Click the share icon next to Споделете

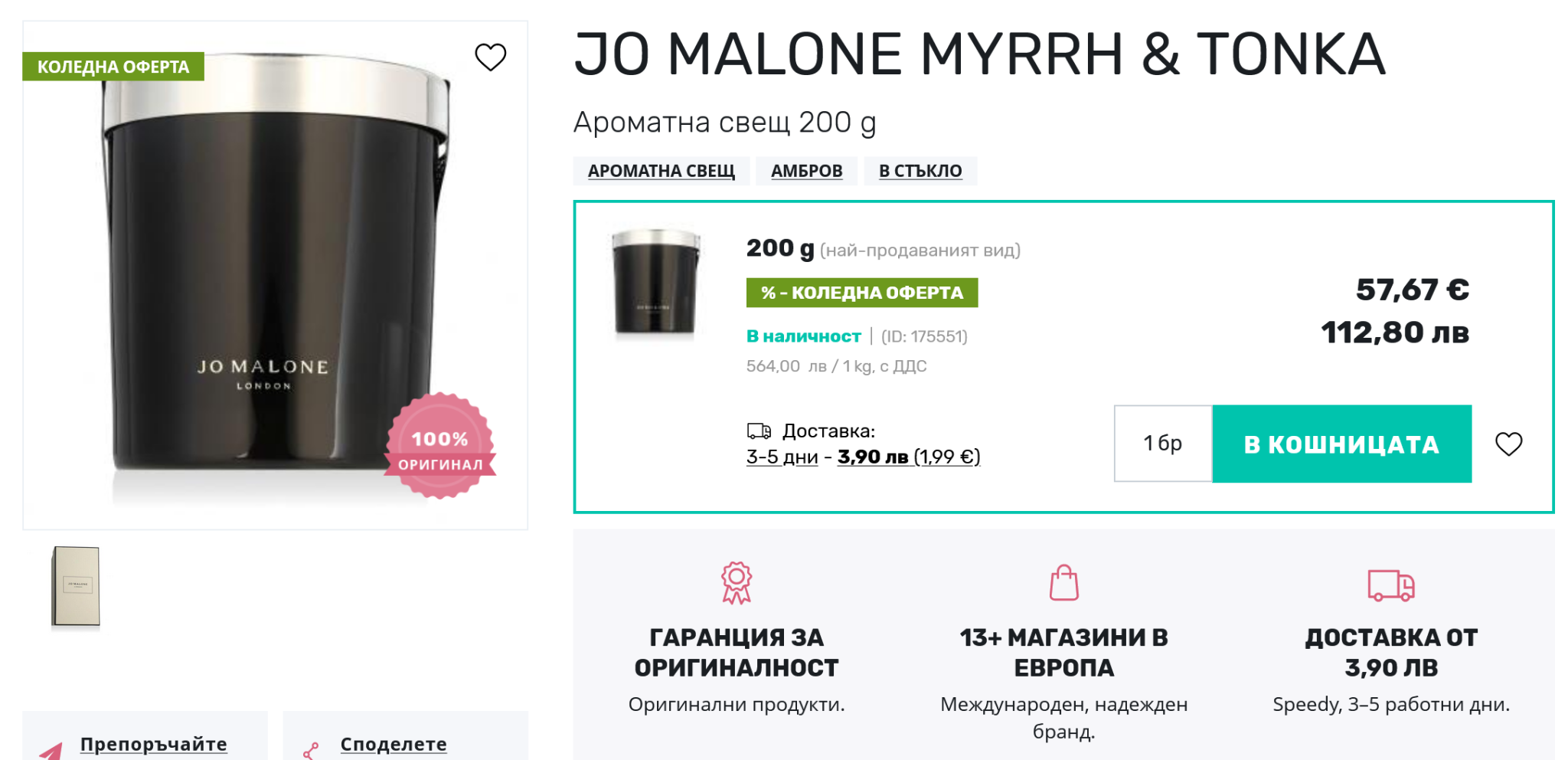[x=311, y=750]
